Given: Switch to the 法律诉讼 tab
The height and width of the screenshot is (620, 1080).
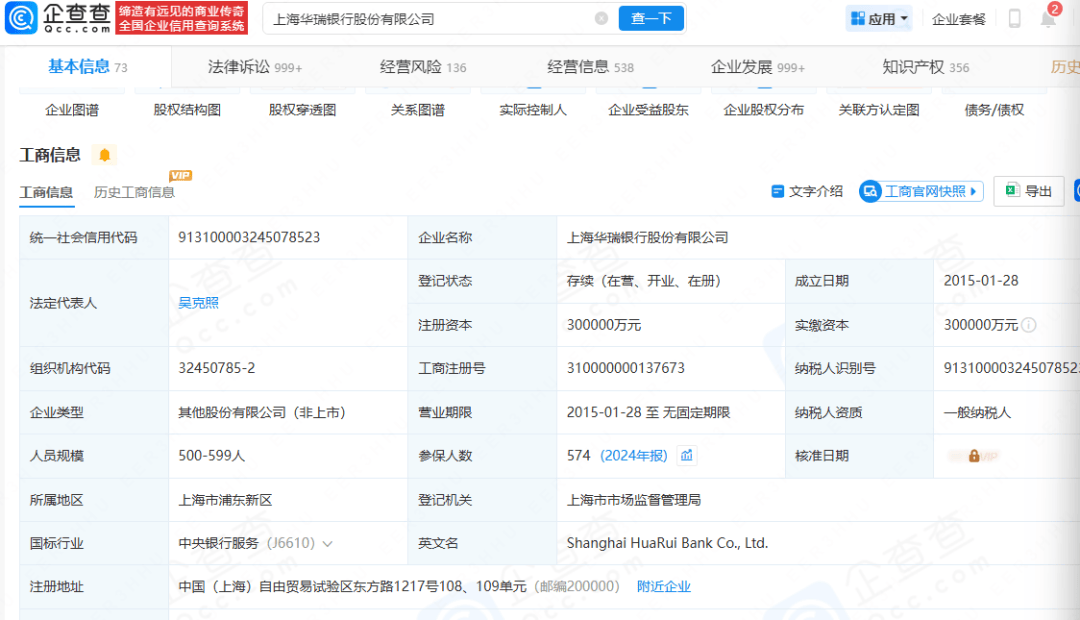Looking at the screenshot, I should (253, 67).
